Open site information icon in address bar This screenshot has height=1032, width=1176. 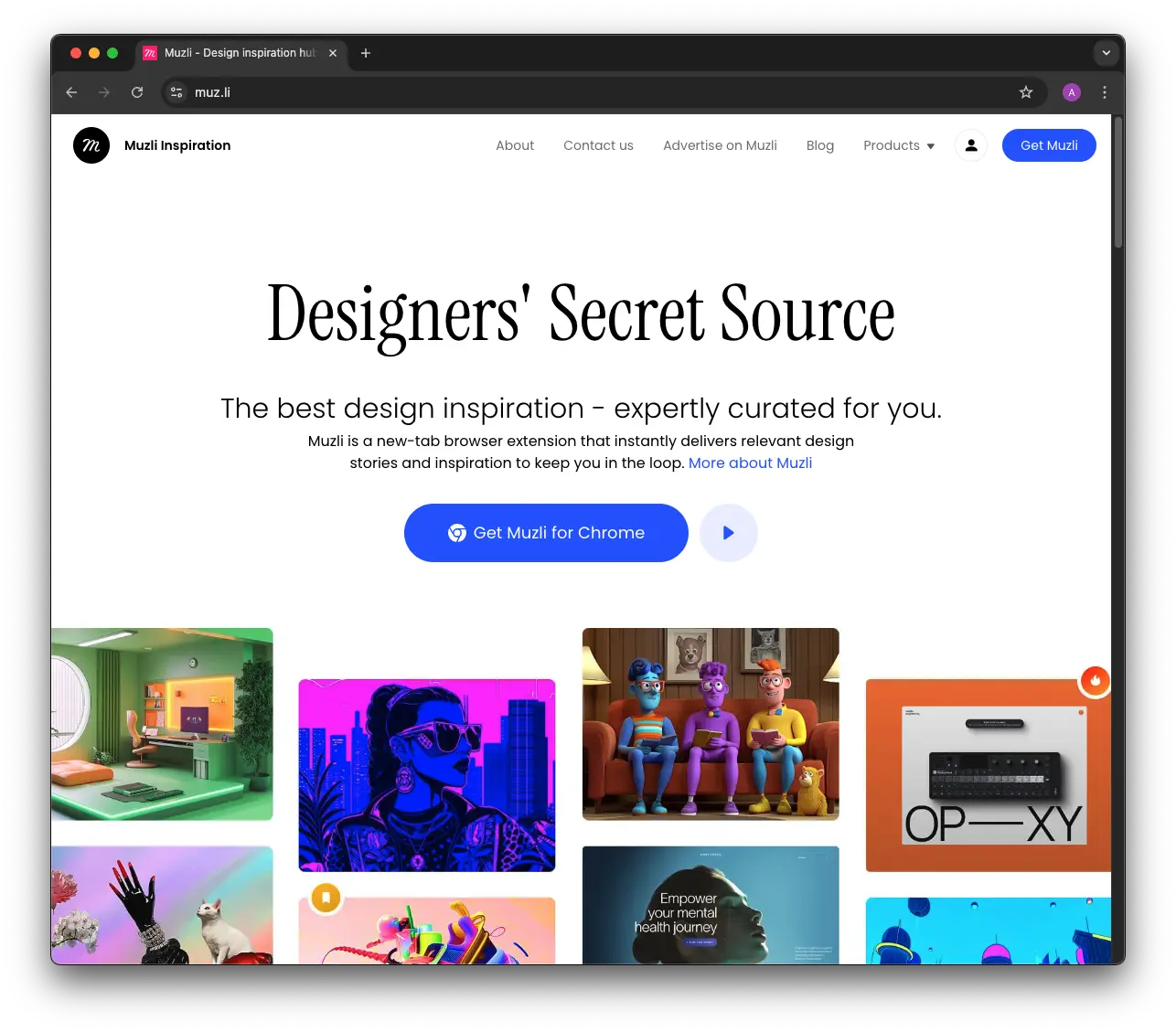pos(177,92)
